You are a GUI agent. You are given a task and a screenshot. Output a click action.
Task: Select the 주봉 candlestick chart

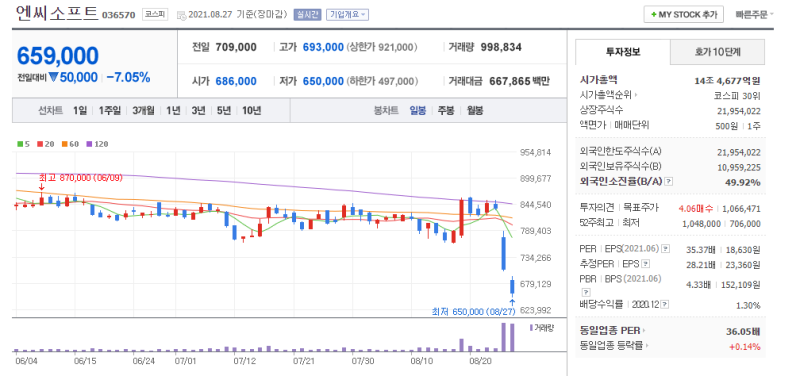pos(446,110)
